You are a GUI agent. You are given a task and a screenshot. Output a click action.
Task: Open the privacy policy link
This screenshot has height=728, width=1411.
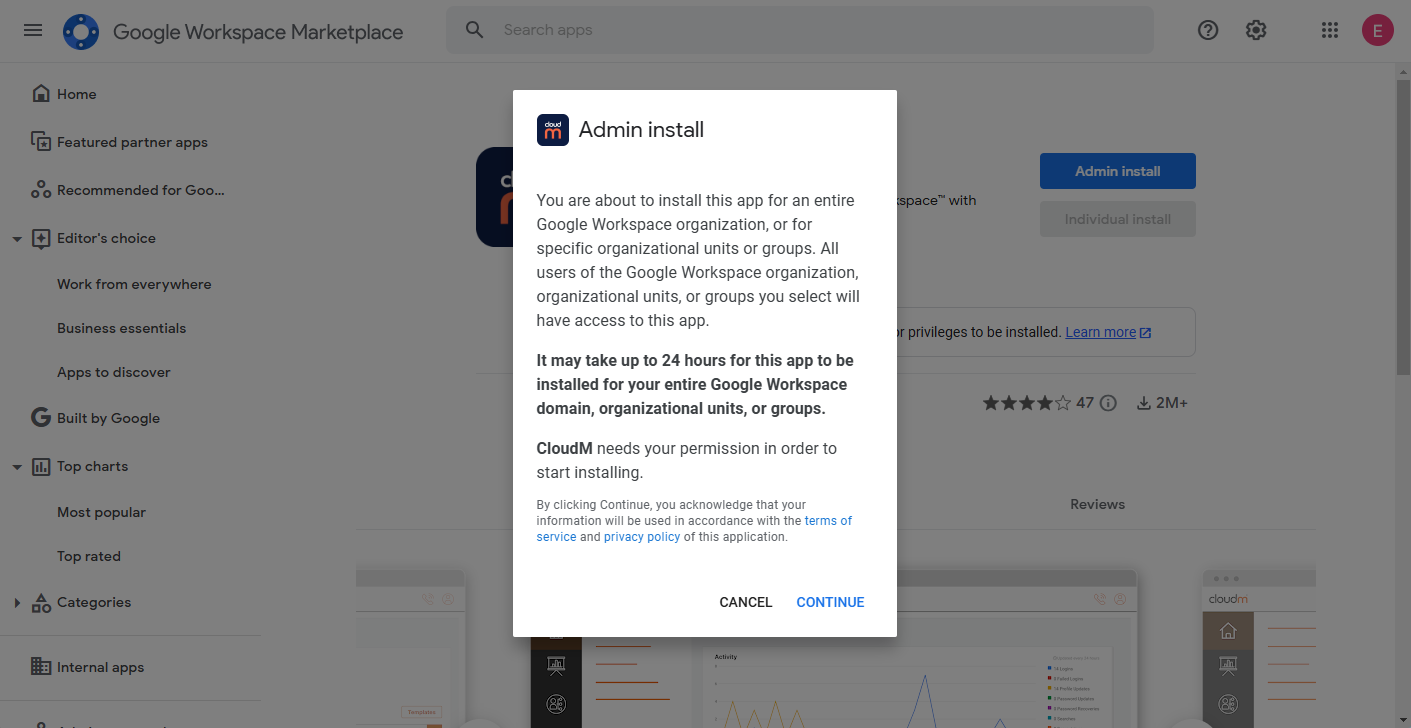pos(642,537)
